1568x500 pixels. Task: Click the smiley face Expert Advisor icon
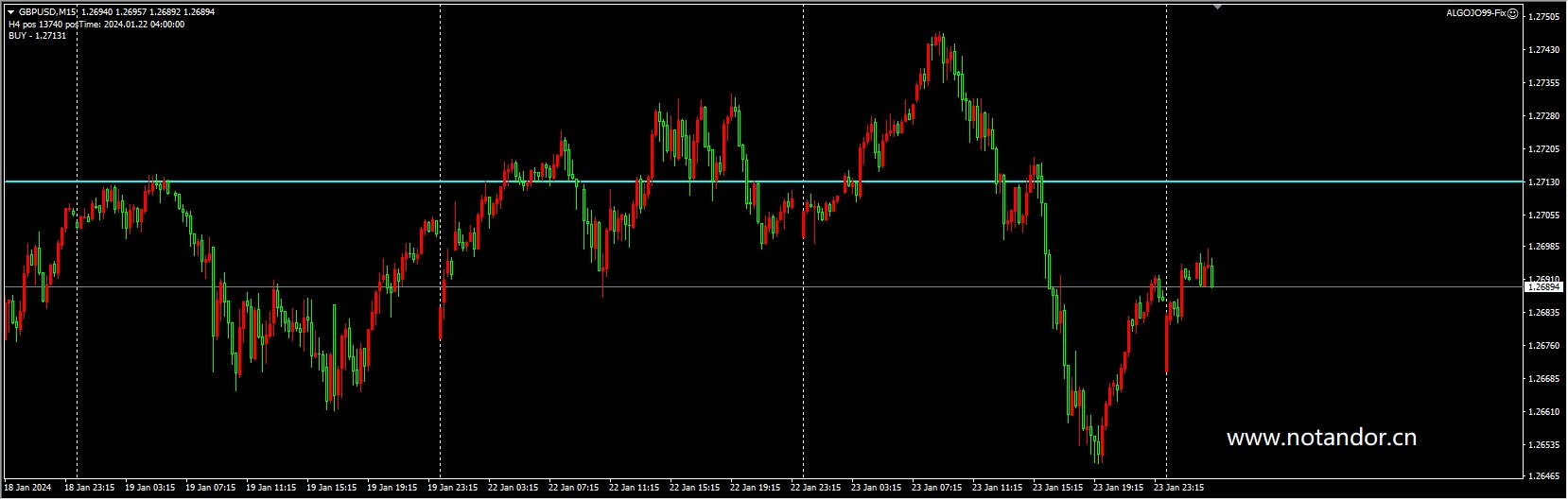(1512, 13)
